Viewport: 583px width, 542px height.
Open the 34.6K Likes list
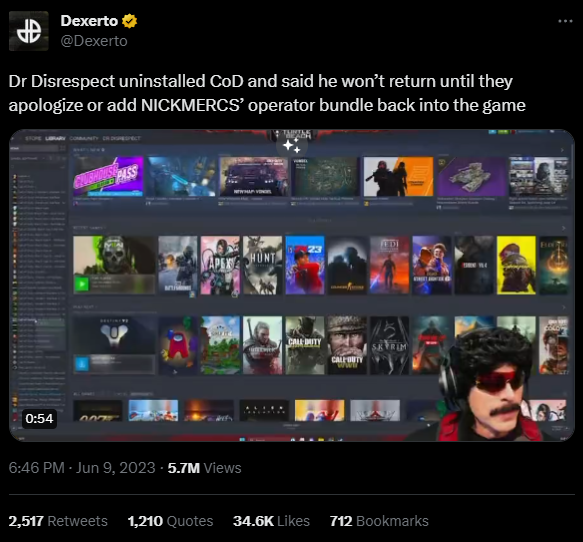[x=271, y=521]
